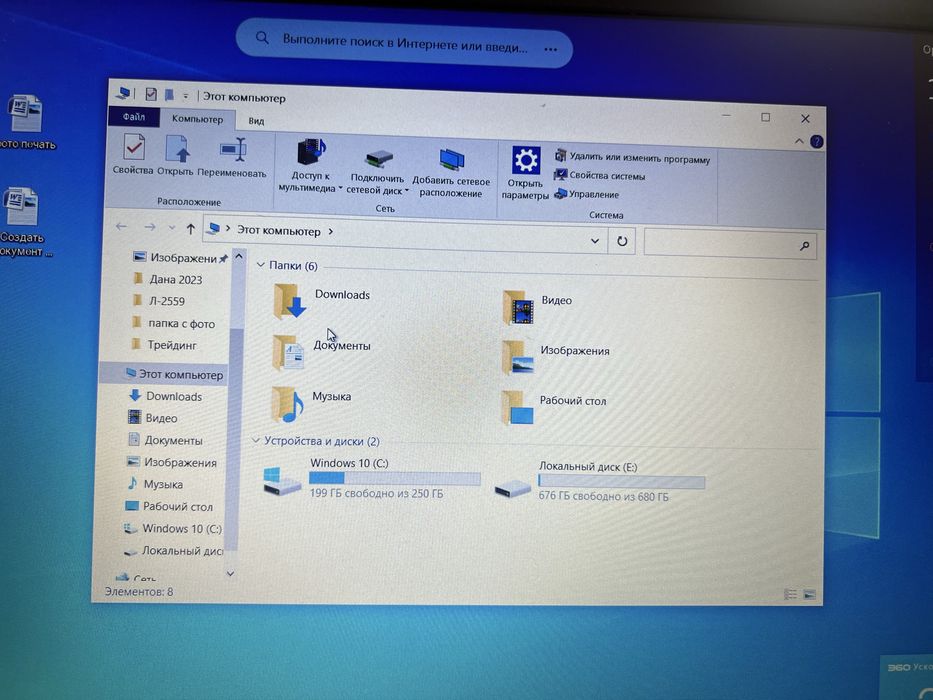Click the refresh button
This screenshot has width=933, height=700.
pos(622,241)
